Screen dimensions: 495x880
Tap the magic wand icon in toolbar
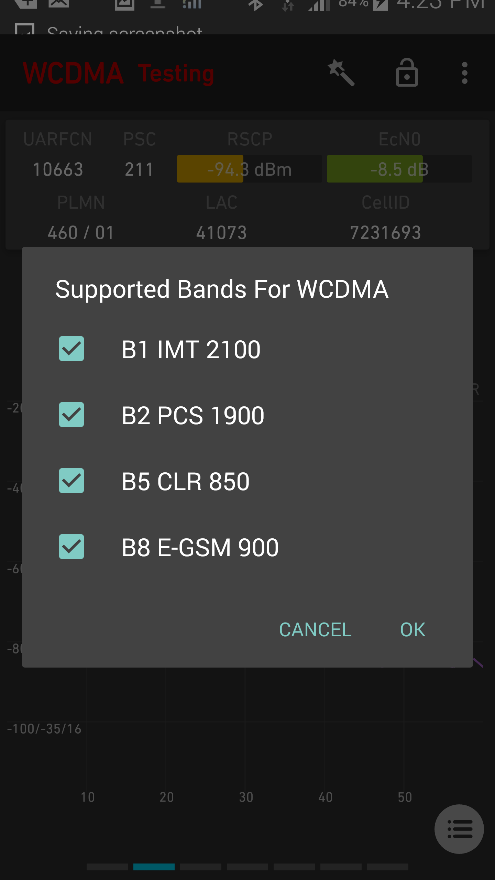(x=341, y=73)
